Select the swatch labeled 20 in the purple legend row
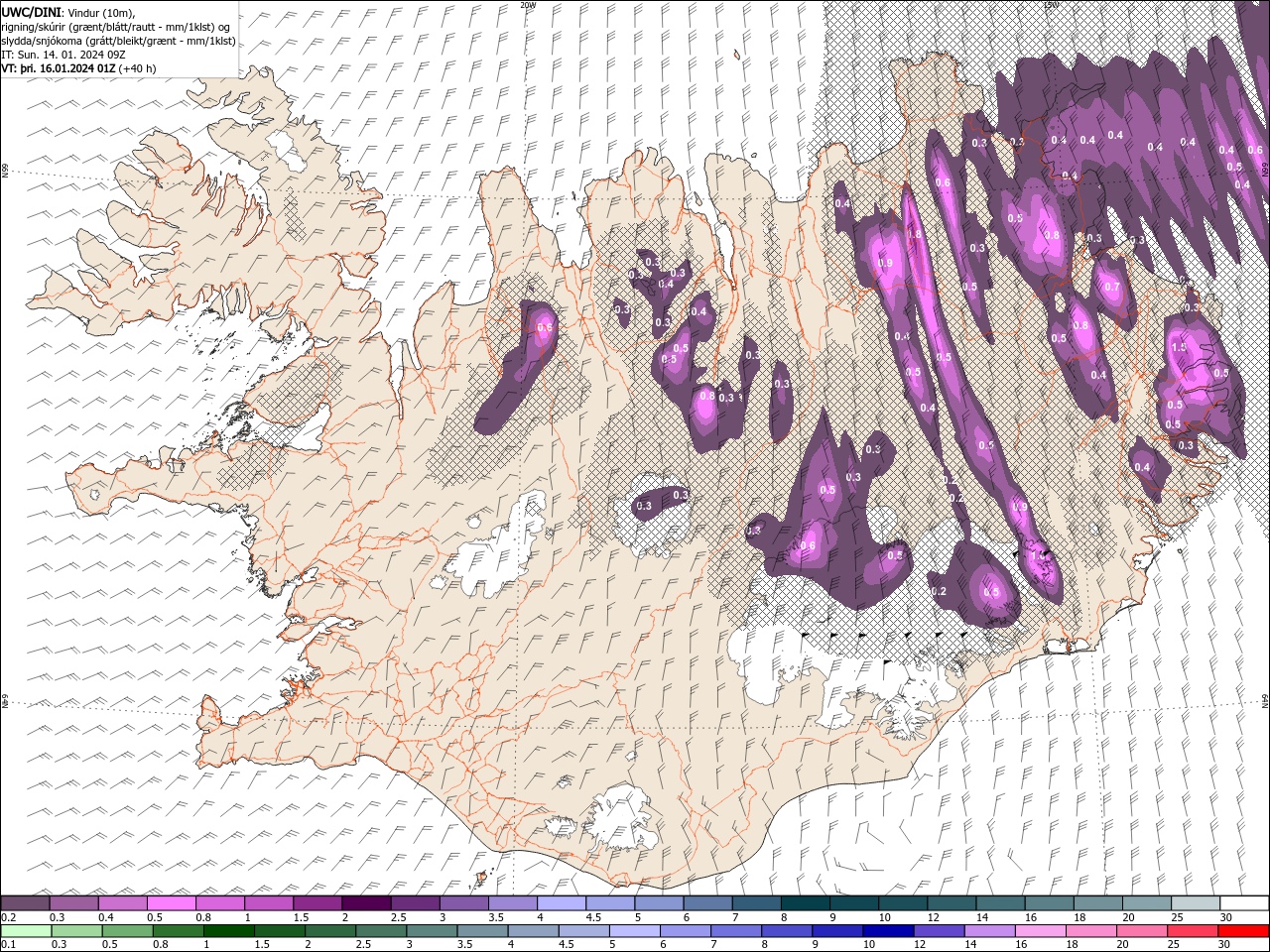 (1146, 903)
